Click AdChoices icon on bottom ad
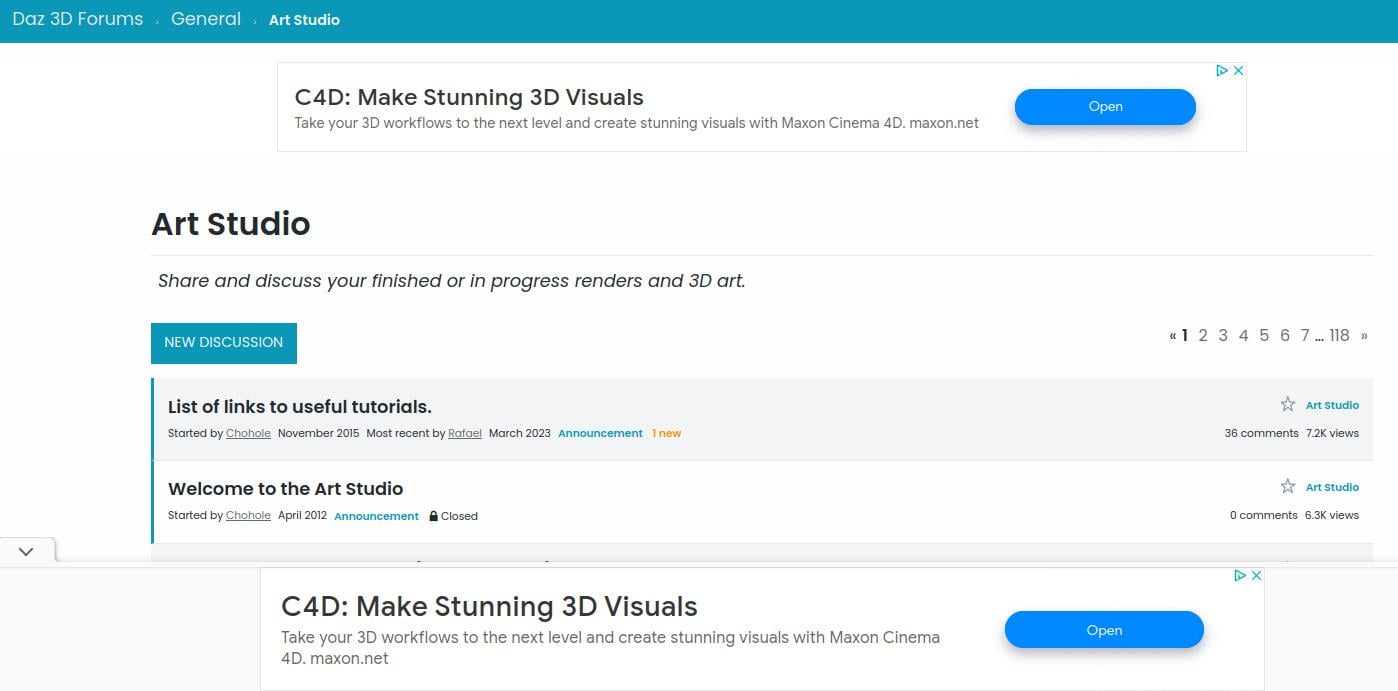The width and height of the screenshot is (1398, 691). [x=1240, y=576]
